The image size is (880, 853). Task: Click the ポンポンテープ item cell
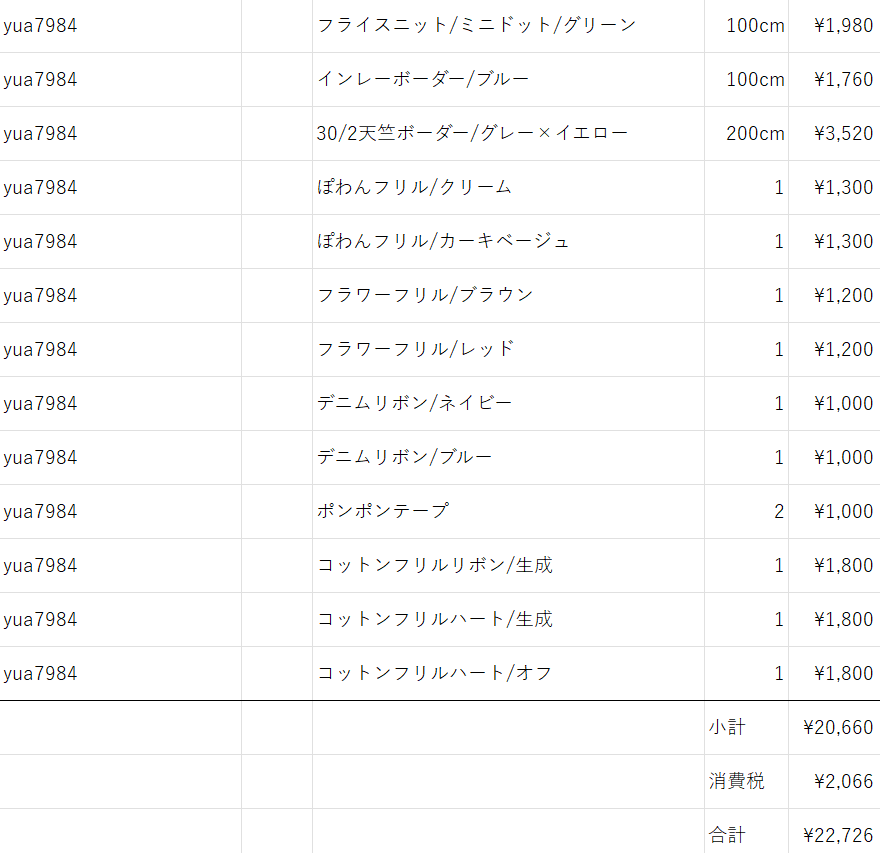click(508, 511)
